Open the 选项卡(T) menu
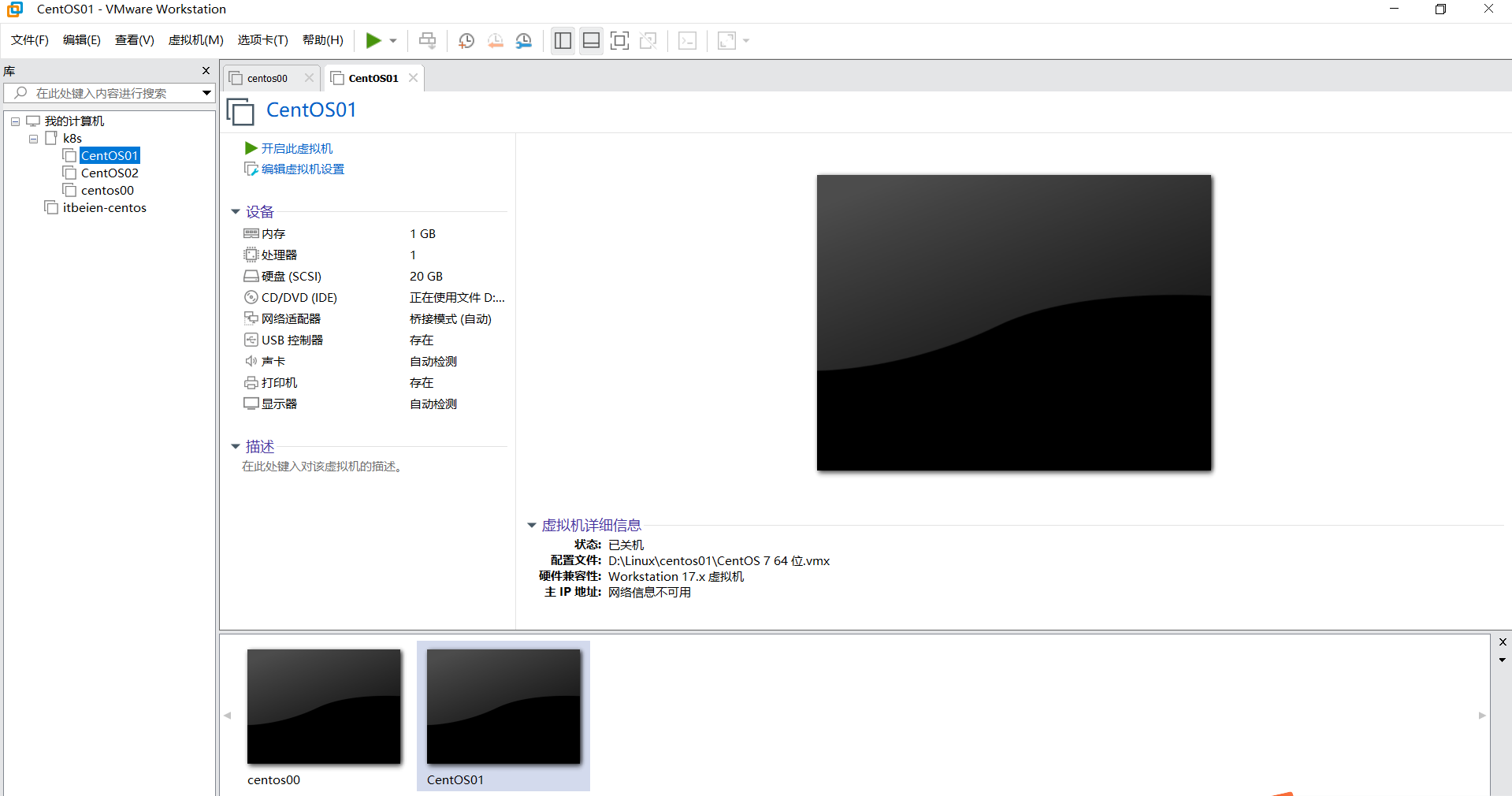The height and width of the screenshot is (796, 1512). pyautogui.click(x=263, y=40)
